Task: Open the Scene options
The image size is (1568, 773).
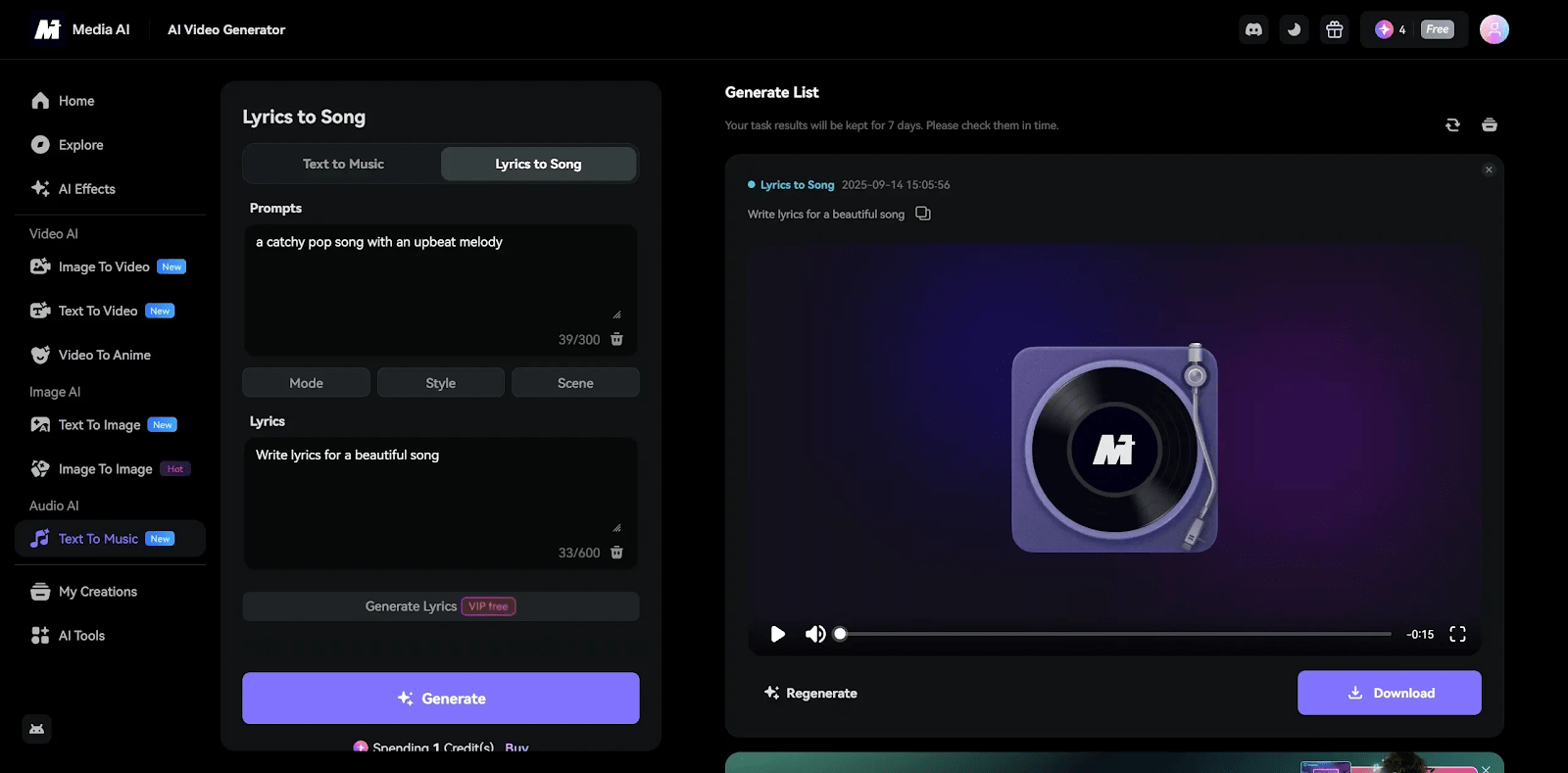Action: coord(575,383)
